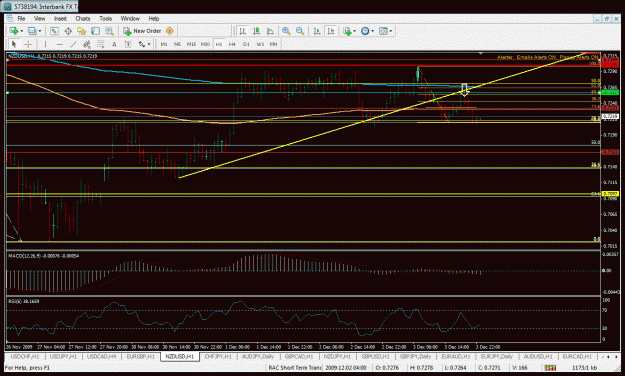
Task: Click the New Order button
Action: 142,31
